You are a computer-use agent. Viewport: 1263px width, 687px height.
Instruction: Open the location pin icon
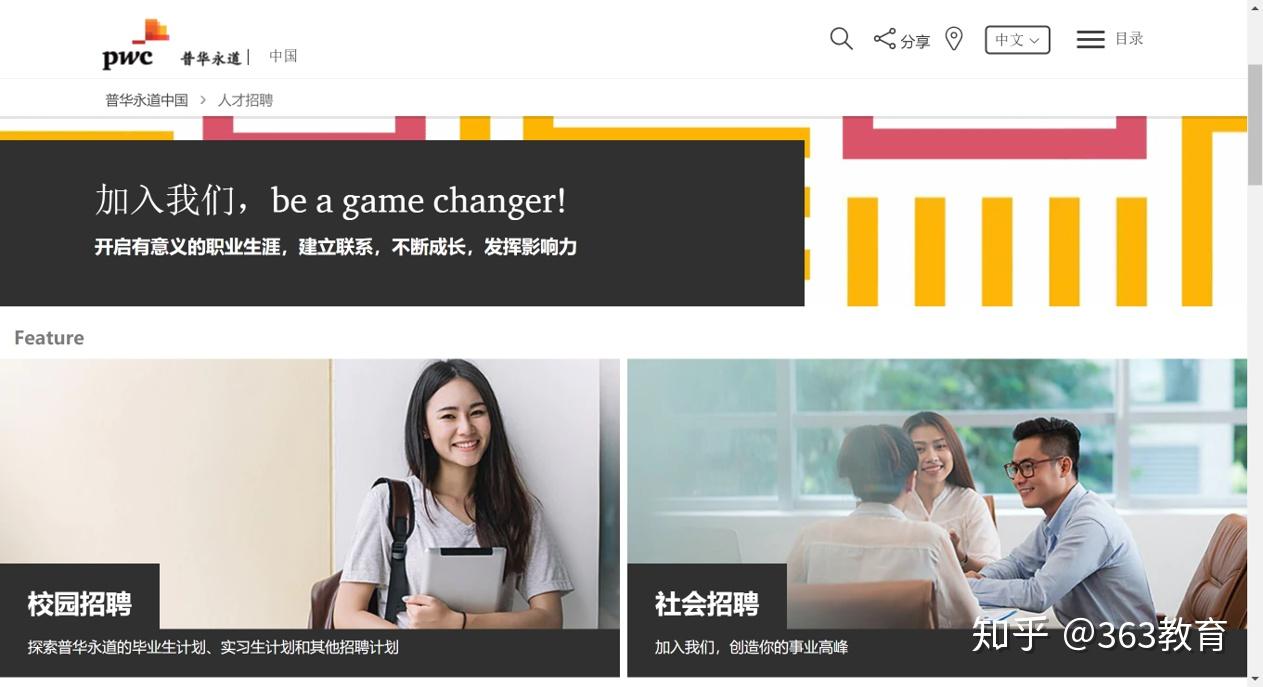point(954,39)
